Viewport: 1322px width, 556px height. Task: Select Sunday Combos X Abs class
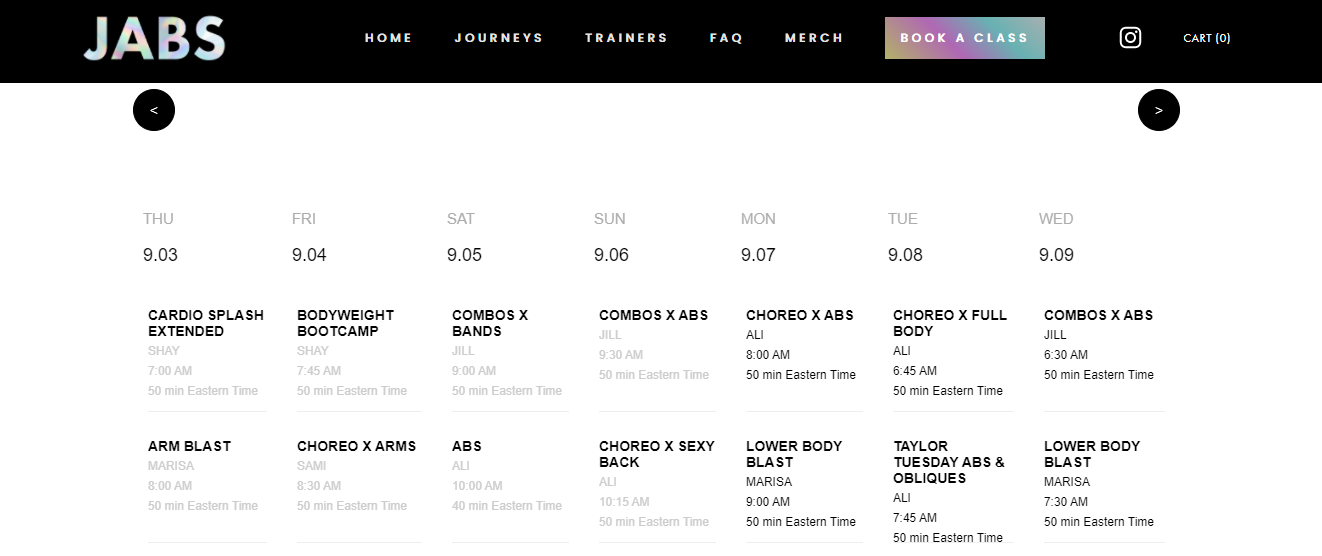pos(653,315)
